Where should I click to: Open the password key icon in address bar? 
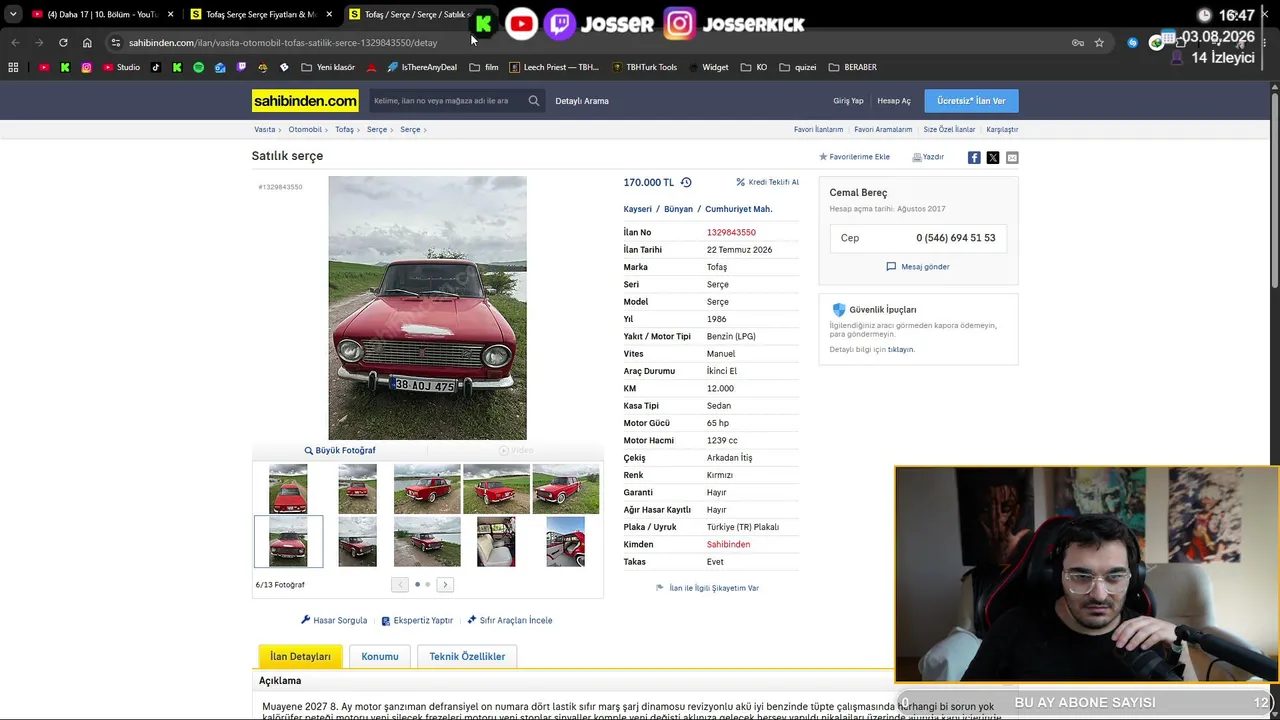pyautogui.click(x=1077, y=43)
